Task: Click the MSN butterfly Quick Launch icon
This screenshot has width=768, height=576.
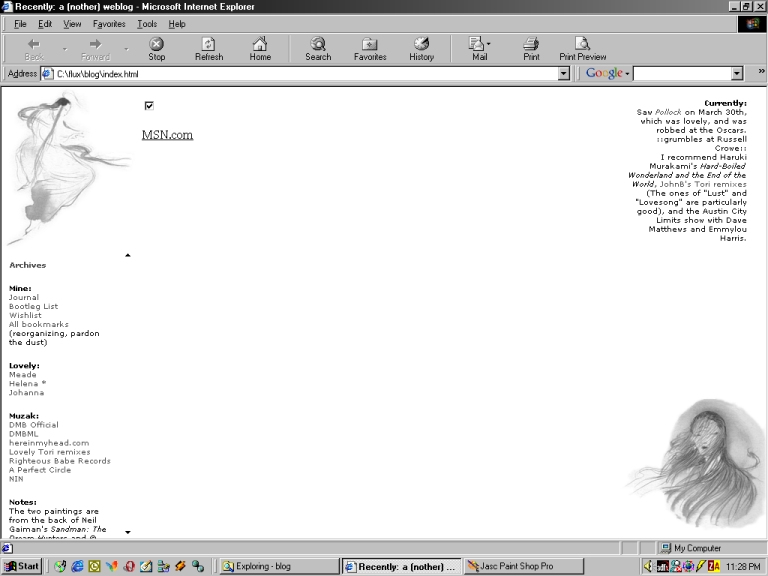Action: point(112,566)
